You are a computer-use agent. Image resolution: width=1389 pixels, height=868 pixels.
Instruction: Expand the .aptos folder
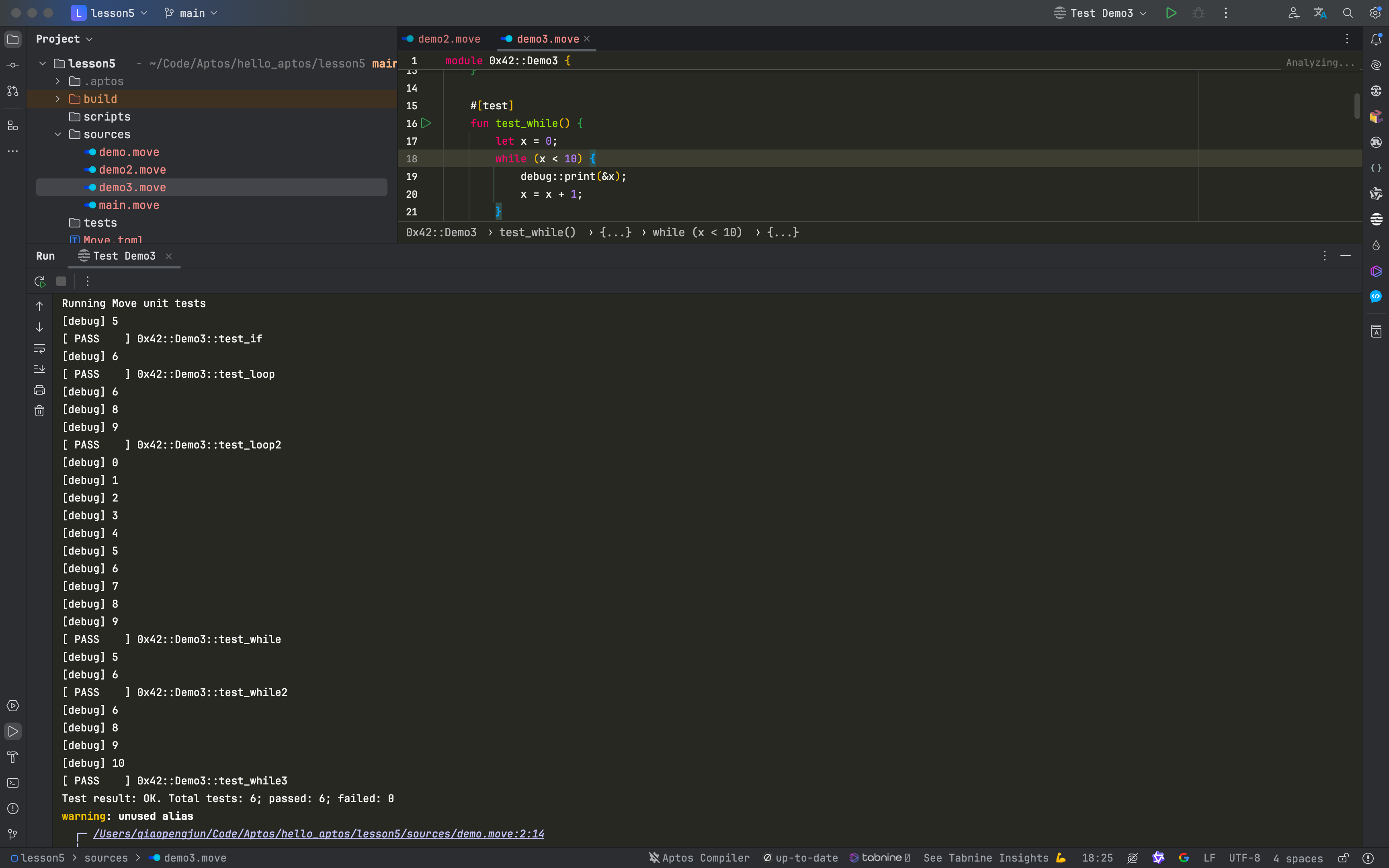point(58,81)
